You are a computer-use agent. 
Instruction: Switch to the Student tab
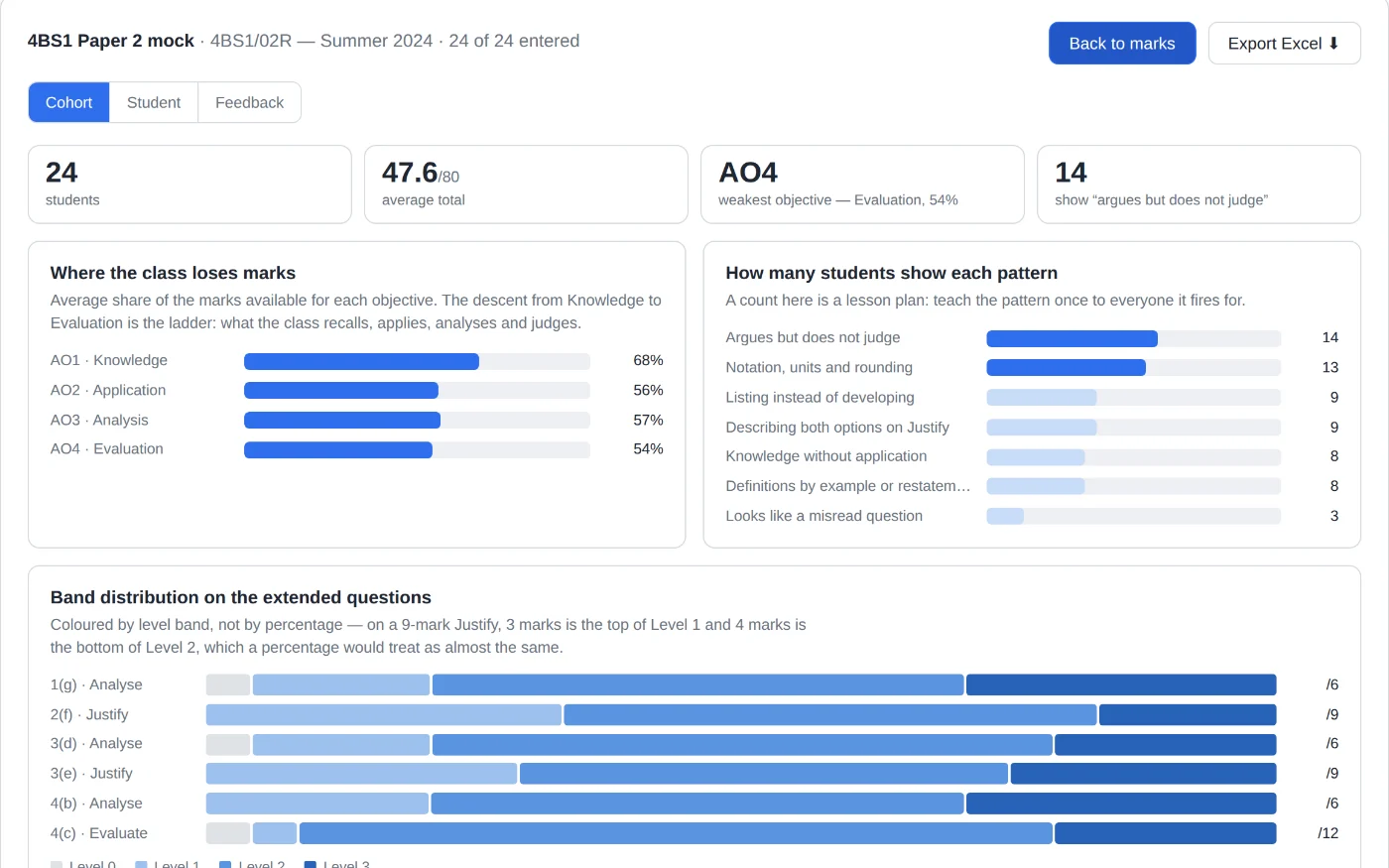[154, 102]
